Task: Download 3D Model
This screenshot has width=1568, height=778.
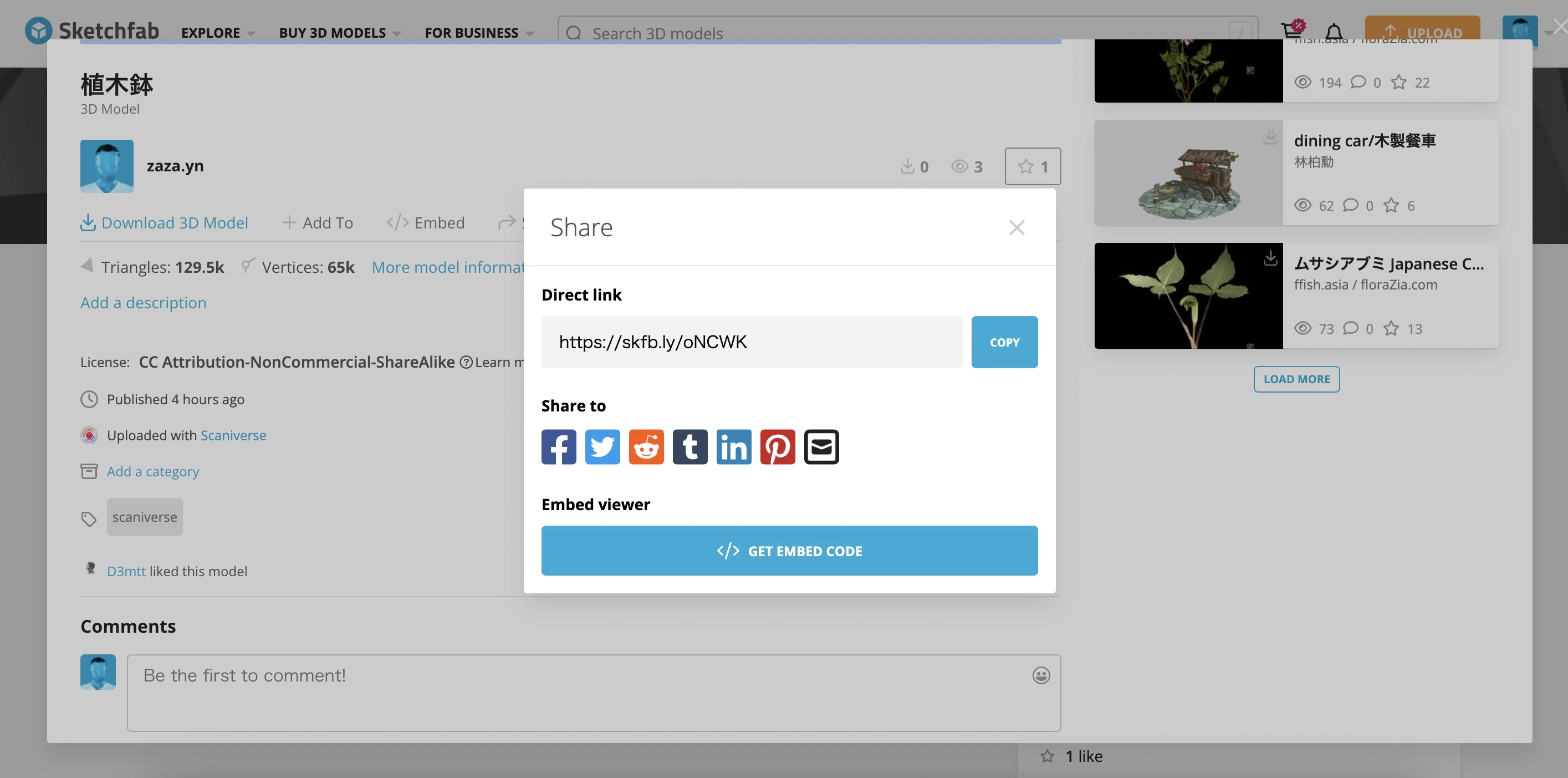Action: point(165,223)
